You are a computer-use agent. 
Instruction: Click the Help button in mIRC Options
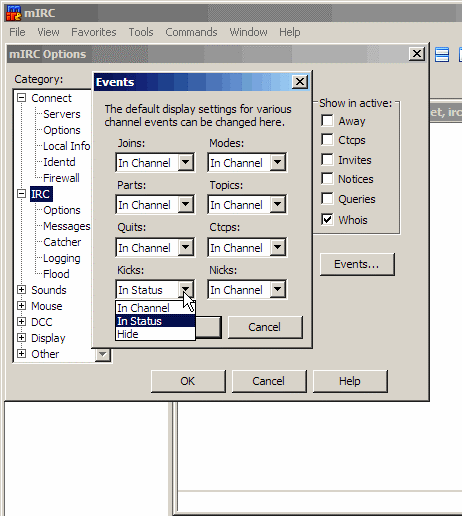click(x=350, y=381)
